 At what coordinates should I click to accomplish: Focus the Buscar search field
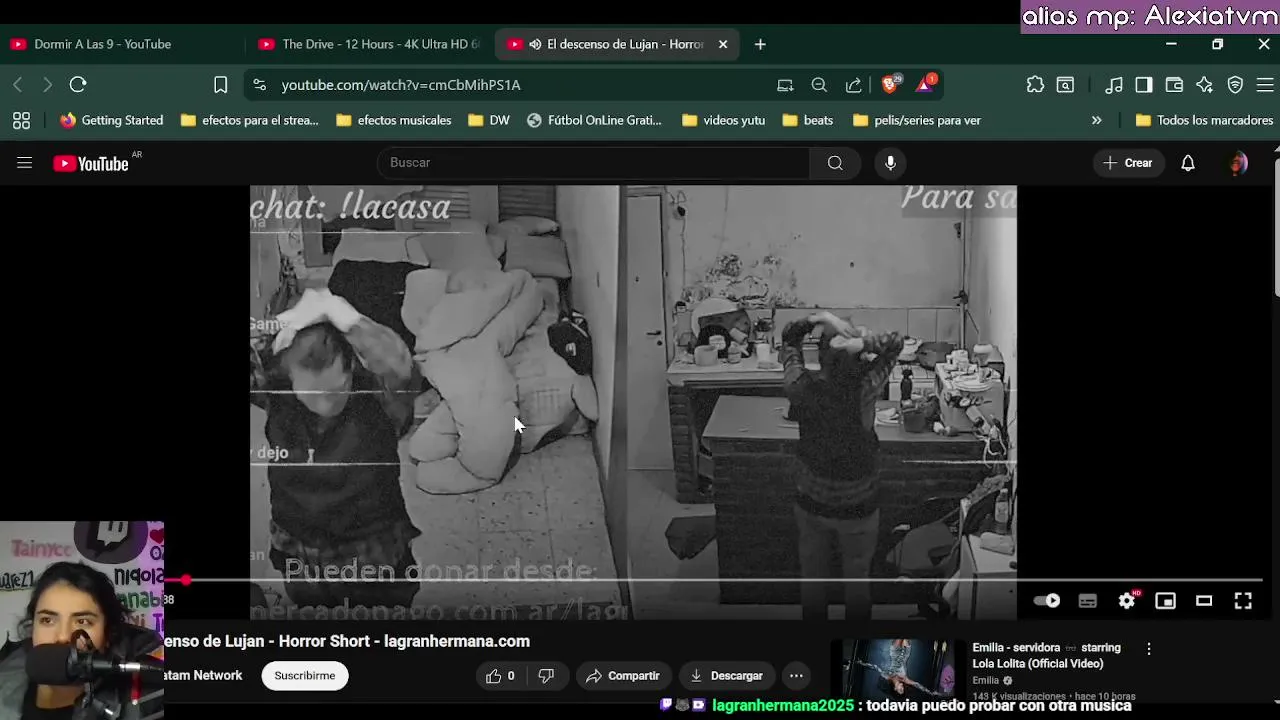[593, 163]
